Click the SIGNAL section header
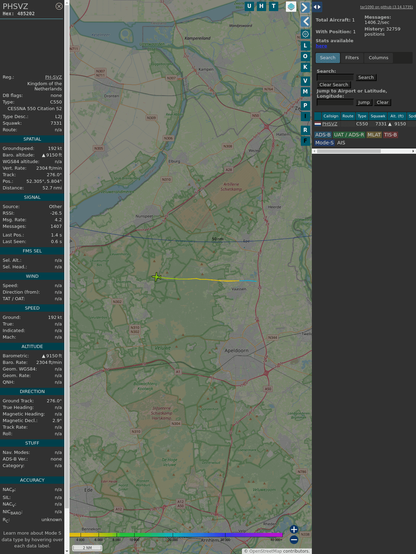 pyautogui.click(x=32, y=198)
